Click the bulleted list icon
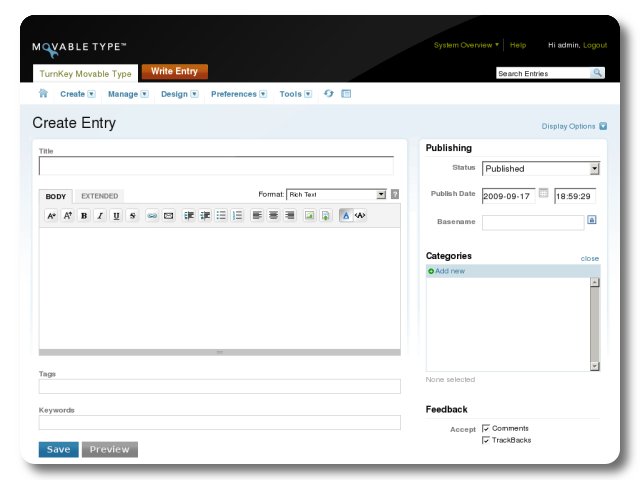Image resolution: width=640 pixels, height=480 pixels. [221, 215]
